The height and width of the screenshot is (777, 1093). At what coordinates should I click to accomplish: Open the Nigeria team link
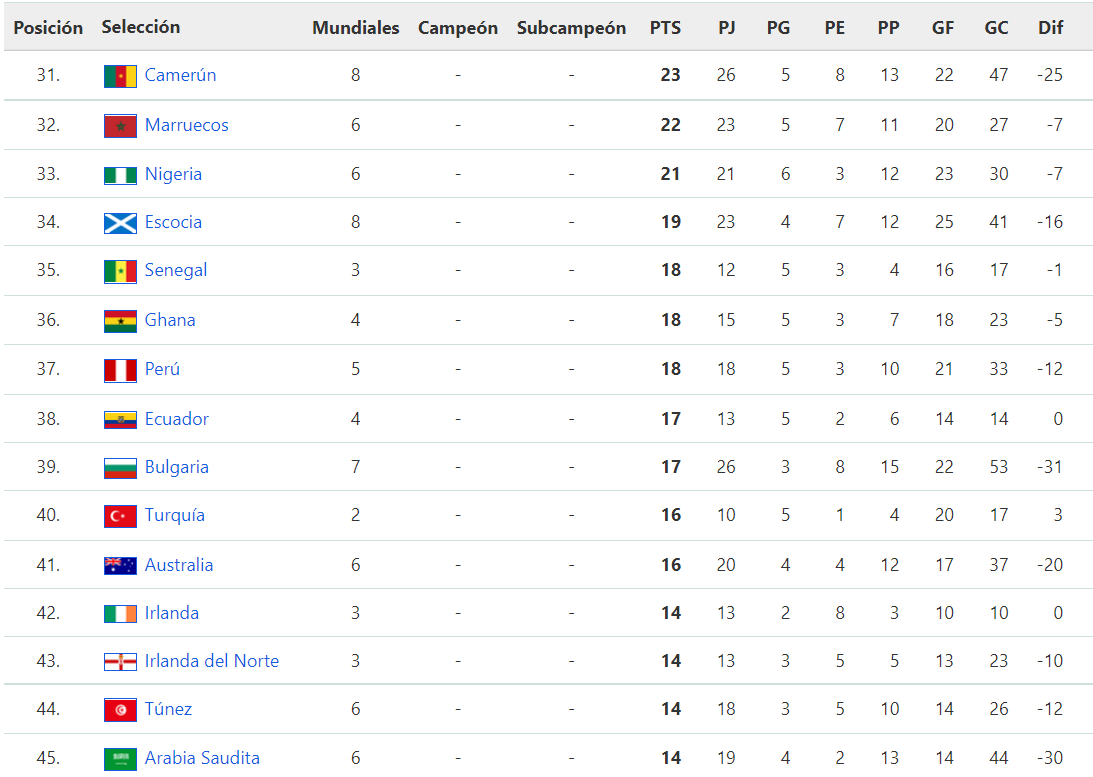(173, 174)
